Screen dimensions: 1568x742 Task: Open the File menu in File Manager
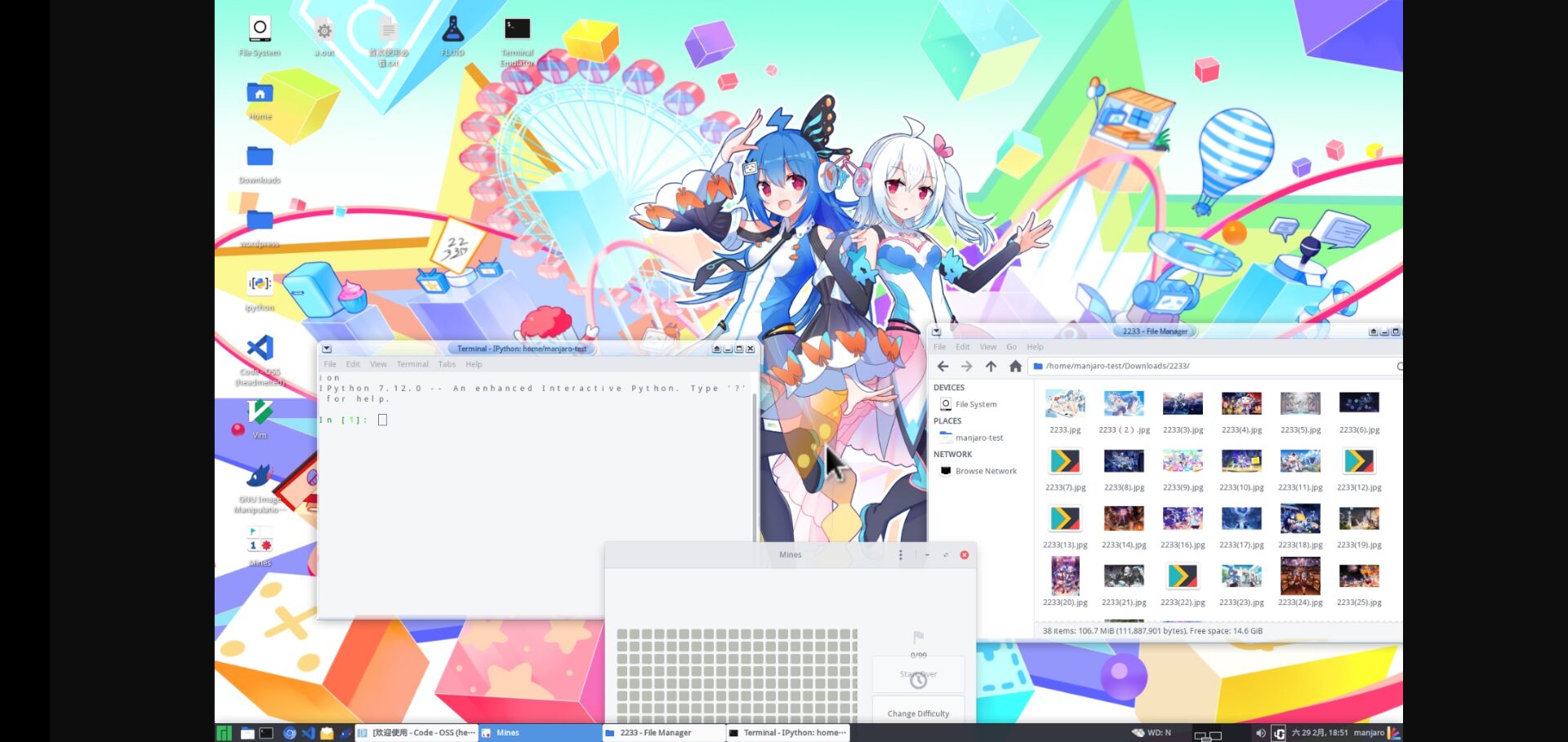click(940, 347)
